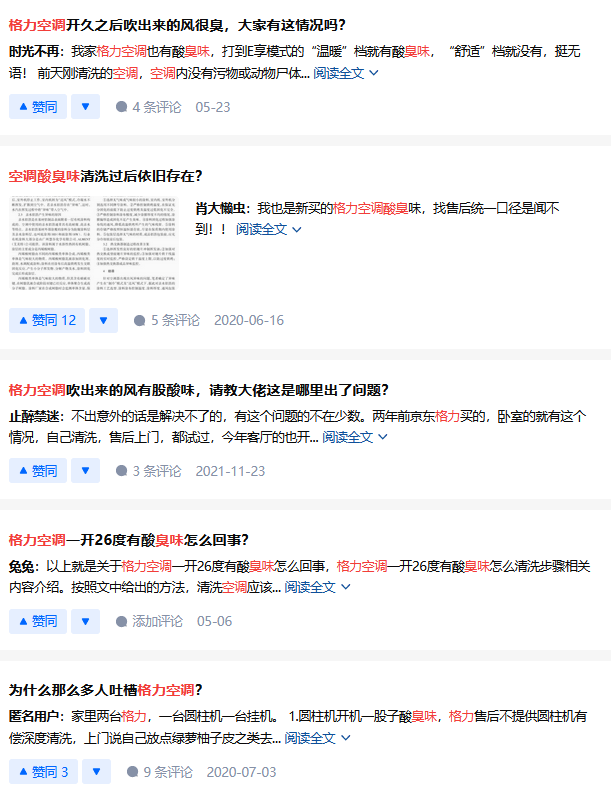Upvote the 时光不再 answer with 赞同
The width and height of the screenshot is (611, 795).
pyautogui.click(x=38, y=107)
